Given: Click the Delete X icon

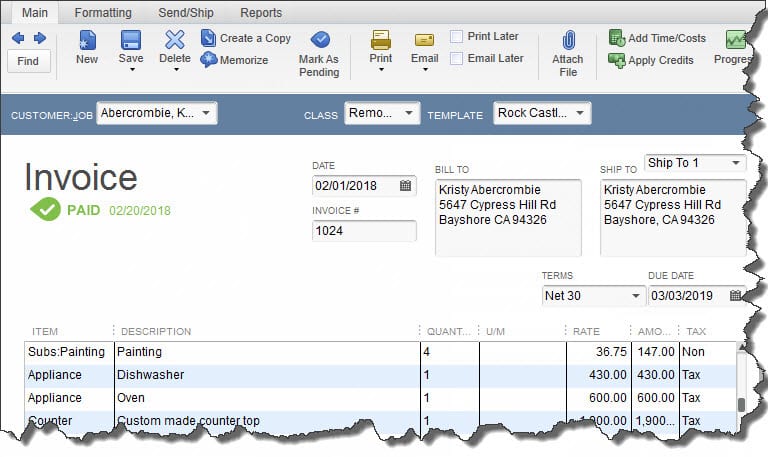Looking at the screenshot, I should pyautogui.click(x=175, y=41).
